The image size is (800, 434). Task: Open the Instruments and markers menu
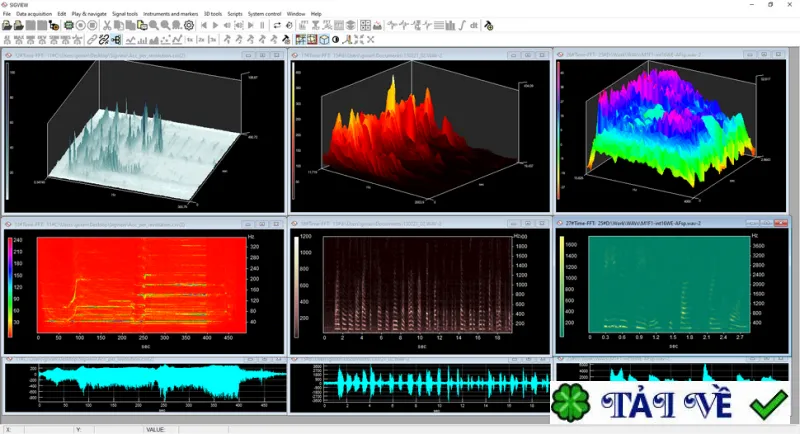[170, 14]
